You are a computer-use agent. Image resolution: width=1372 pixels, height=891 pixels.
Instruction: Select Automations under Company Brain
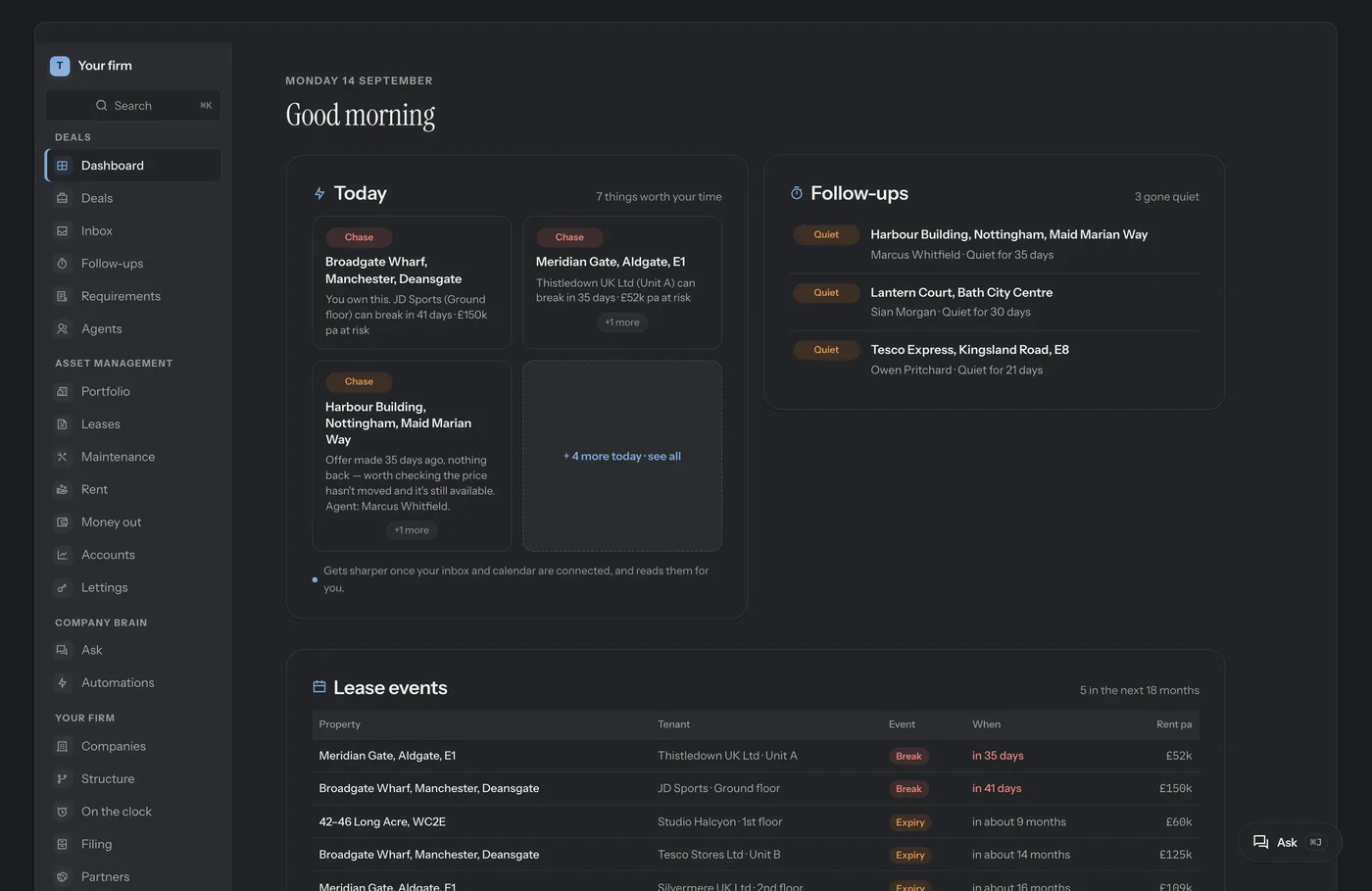tap(133, 683)
